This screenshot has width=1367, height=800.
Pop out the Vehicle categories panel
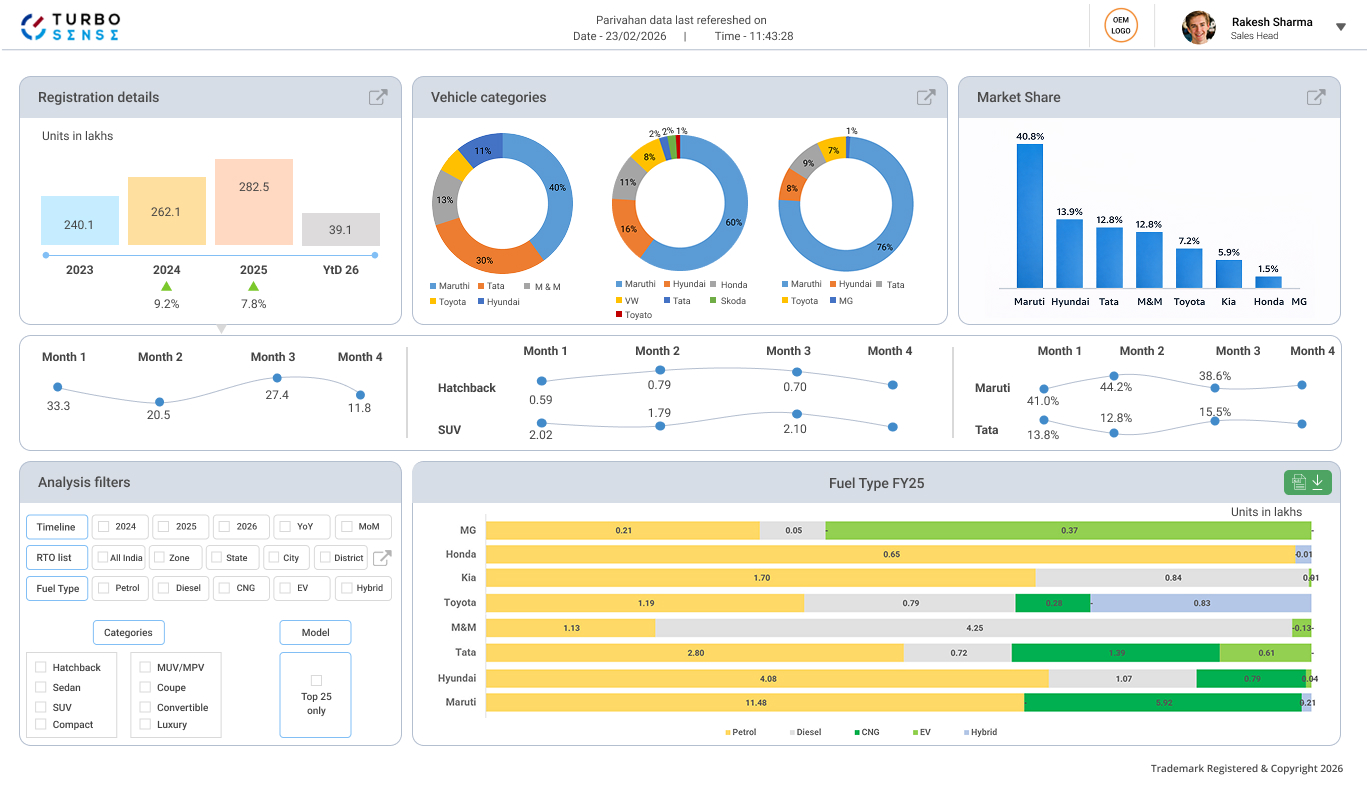(926, 97)
